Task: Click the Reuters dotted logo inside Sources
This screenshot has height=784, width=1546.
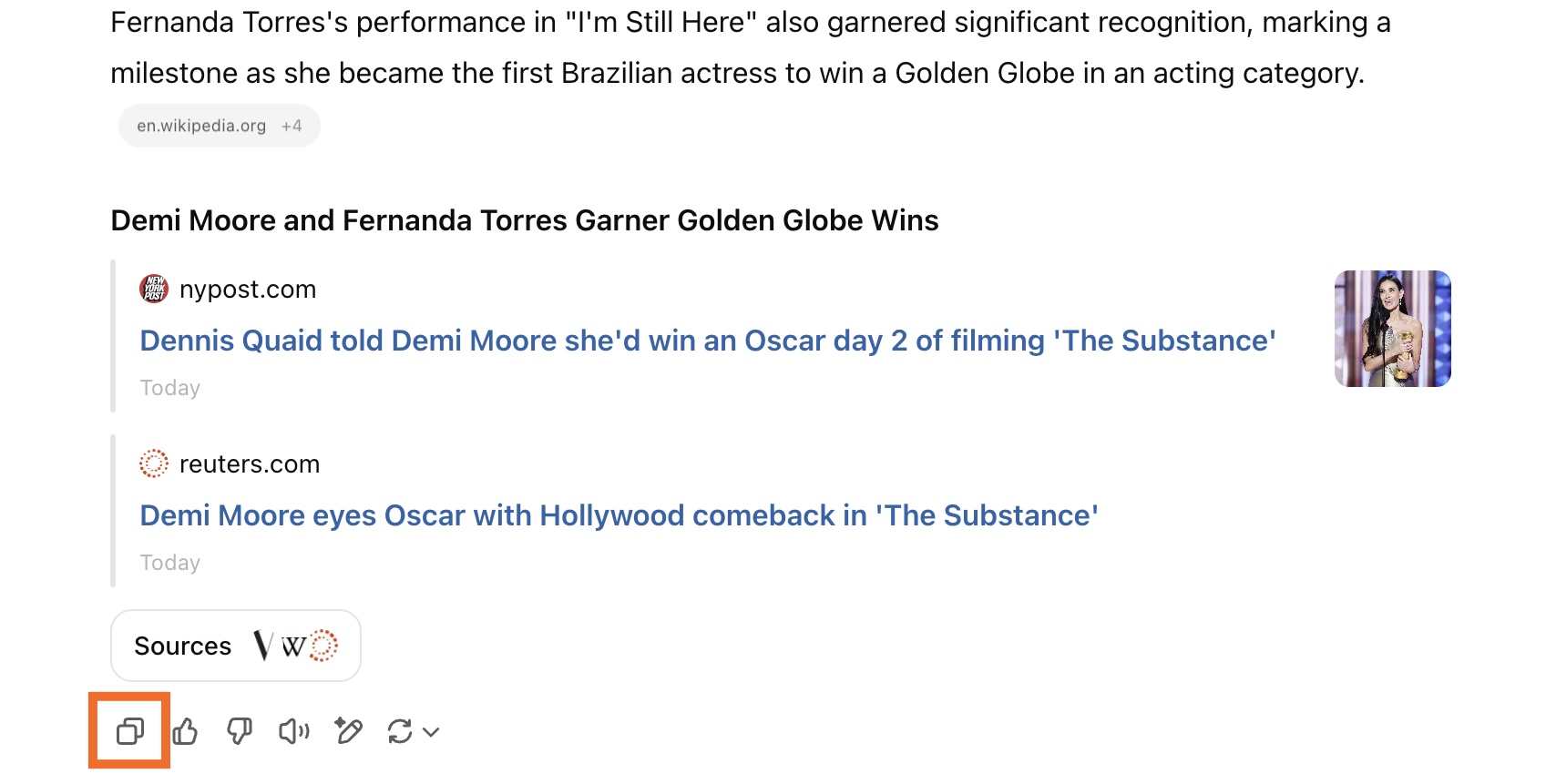Action: [x=323, y=646]
